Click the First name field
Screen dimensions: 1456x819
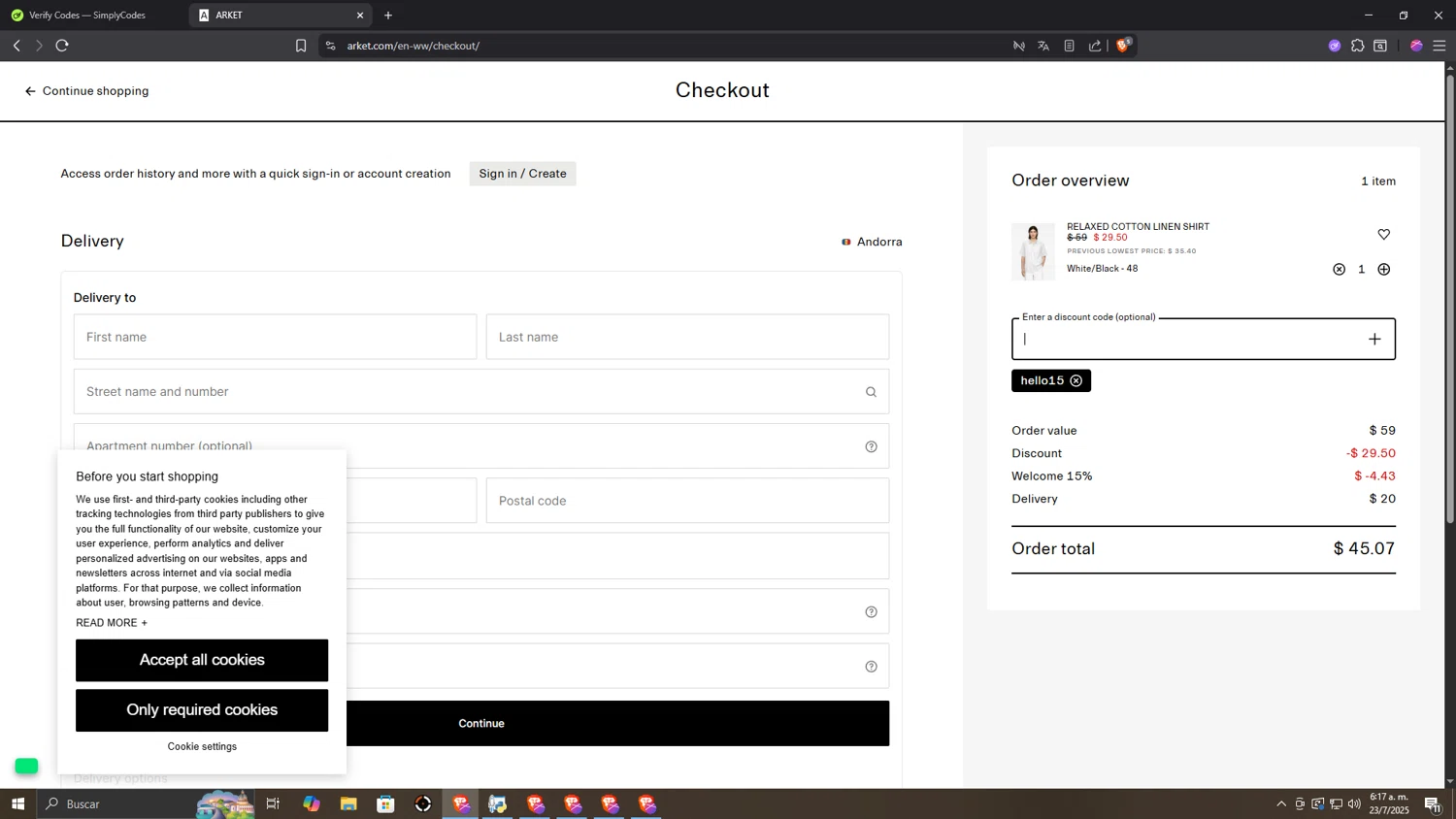click(275, 337)
